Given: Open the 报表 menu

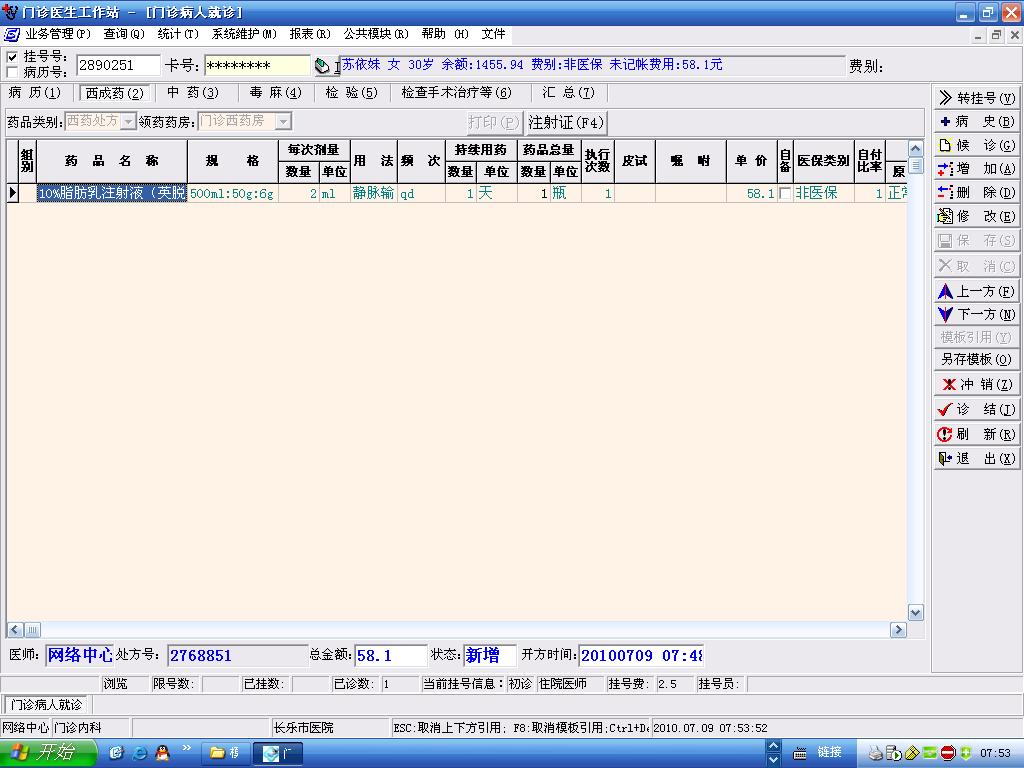Looking at the screenshot, I should 310,34.
